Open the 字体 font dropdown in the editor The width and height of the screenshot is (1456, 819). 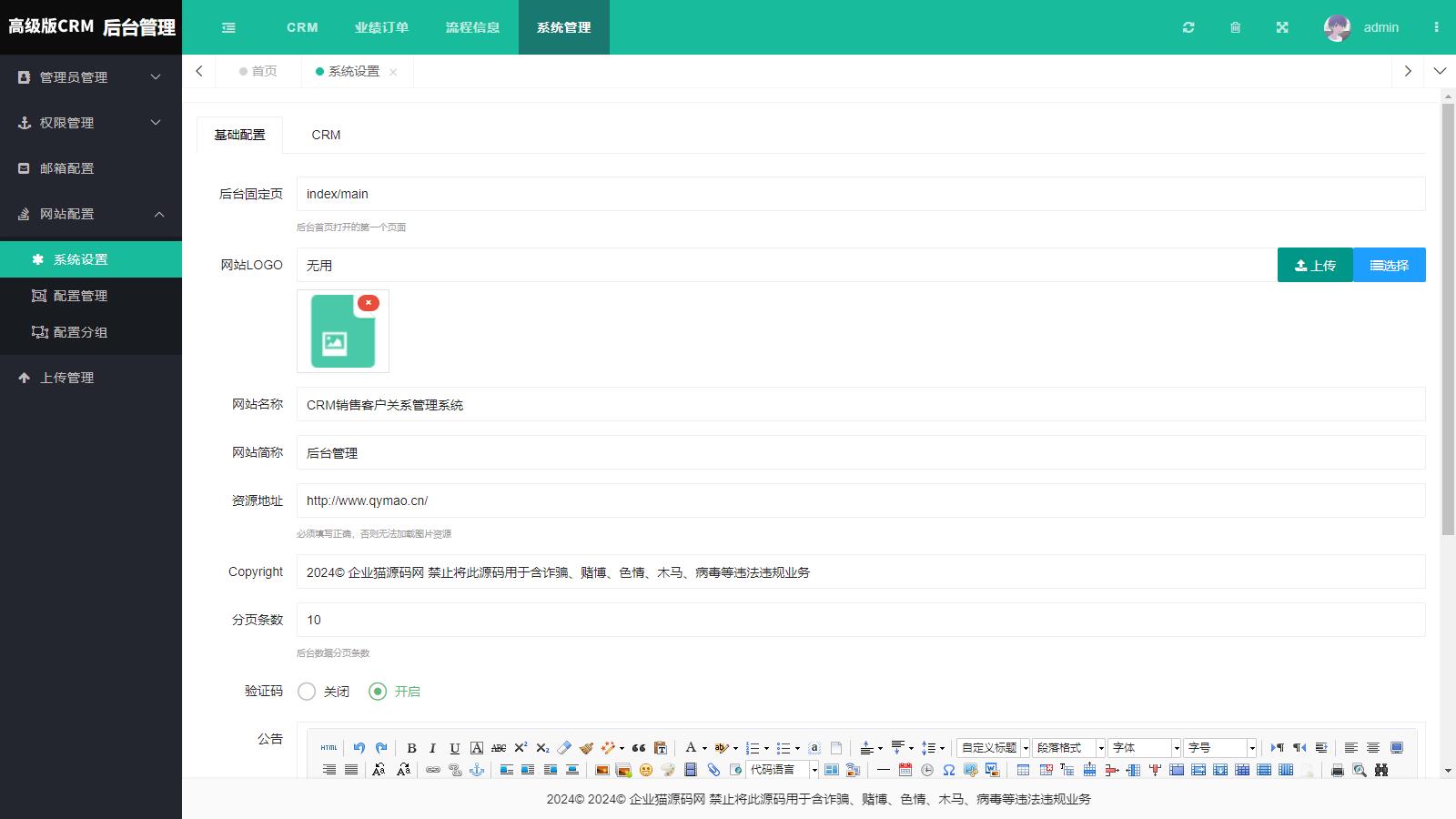[1142, 747]
